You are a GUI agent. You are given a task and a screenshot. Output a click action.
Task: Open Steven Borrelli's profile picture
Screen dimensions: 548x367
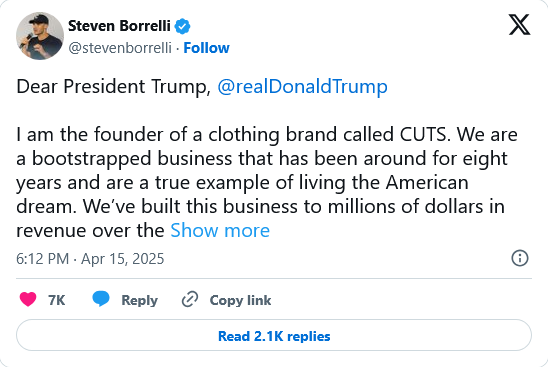click(x=40, y=36)
